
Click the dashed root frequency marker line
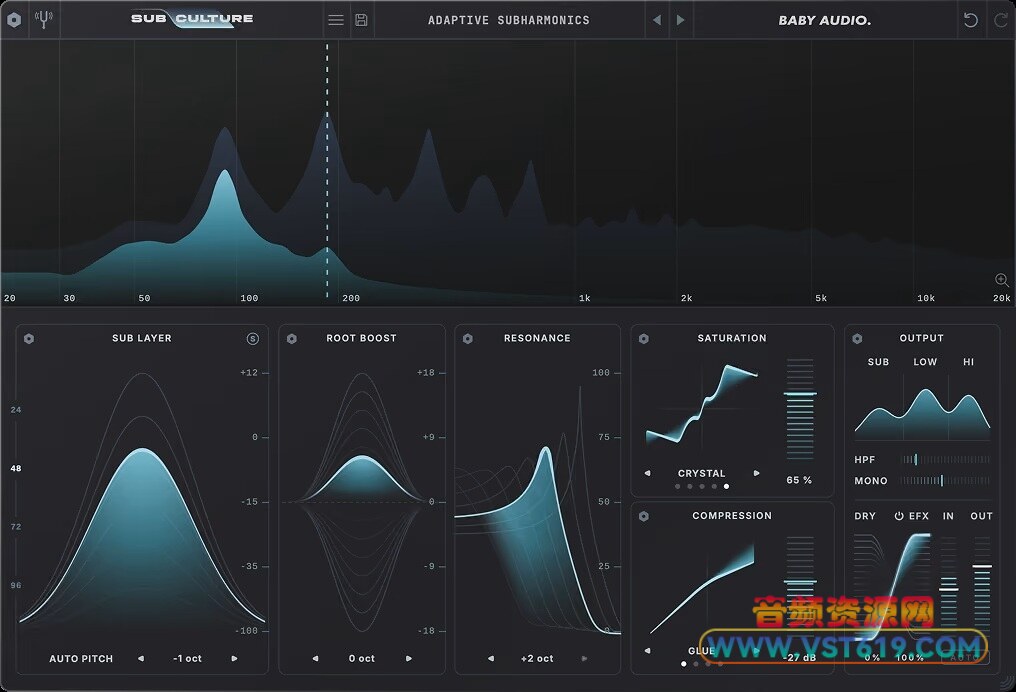point(327,172)
